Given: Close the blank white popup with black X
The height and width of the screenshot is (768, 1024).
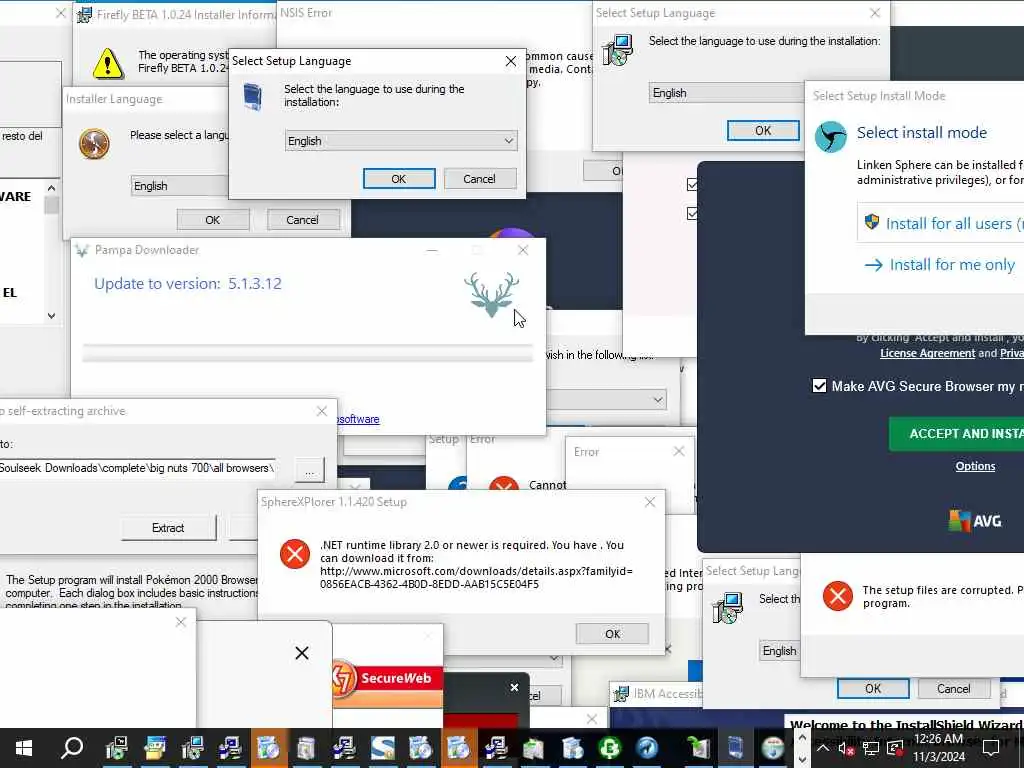Looking at the screenshot, I should 302,653.
